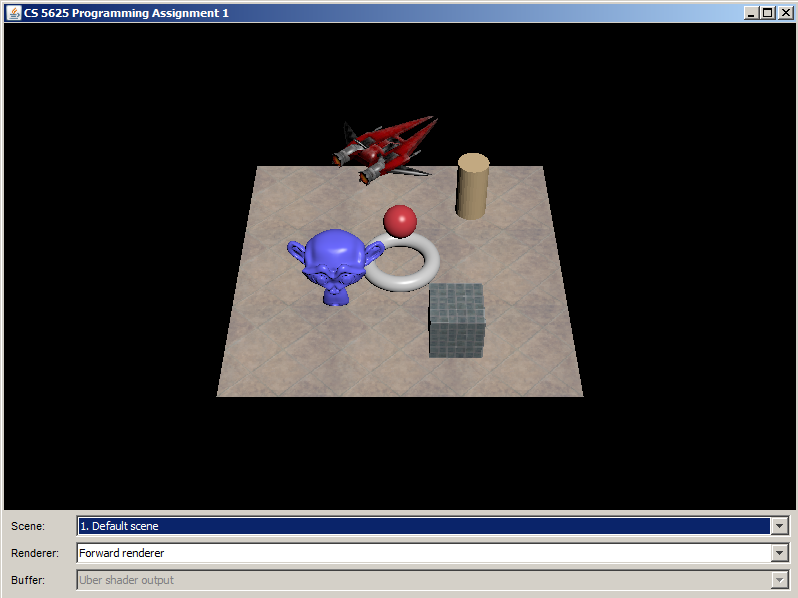This screenshot has width=798, height=598.
Task: Click the Buffer dropdown arrow
Action: tap(780, 580)
